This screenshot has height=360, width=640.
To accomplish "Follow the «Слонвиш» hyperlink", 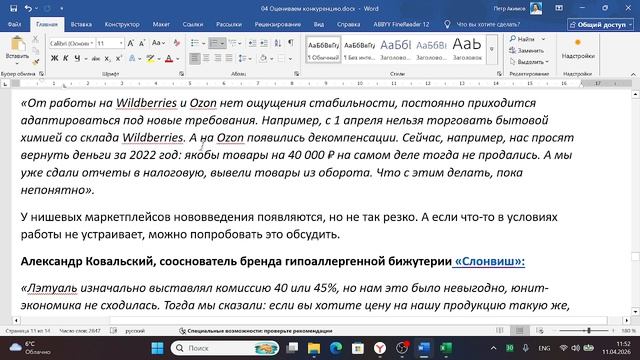I will click(x=489, y=261).
